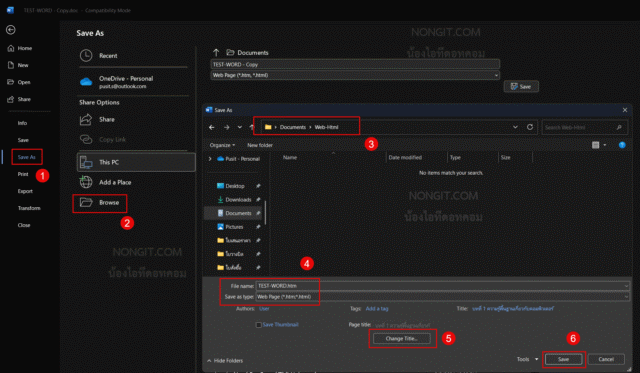The width and height of the screenshot is (640, 373).
Task: Open the Tools dropdown
Action: [x=527, y=359]
